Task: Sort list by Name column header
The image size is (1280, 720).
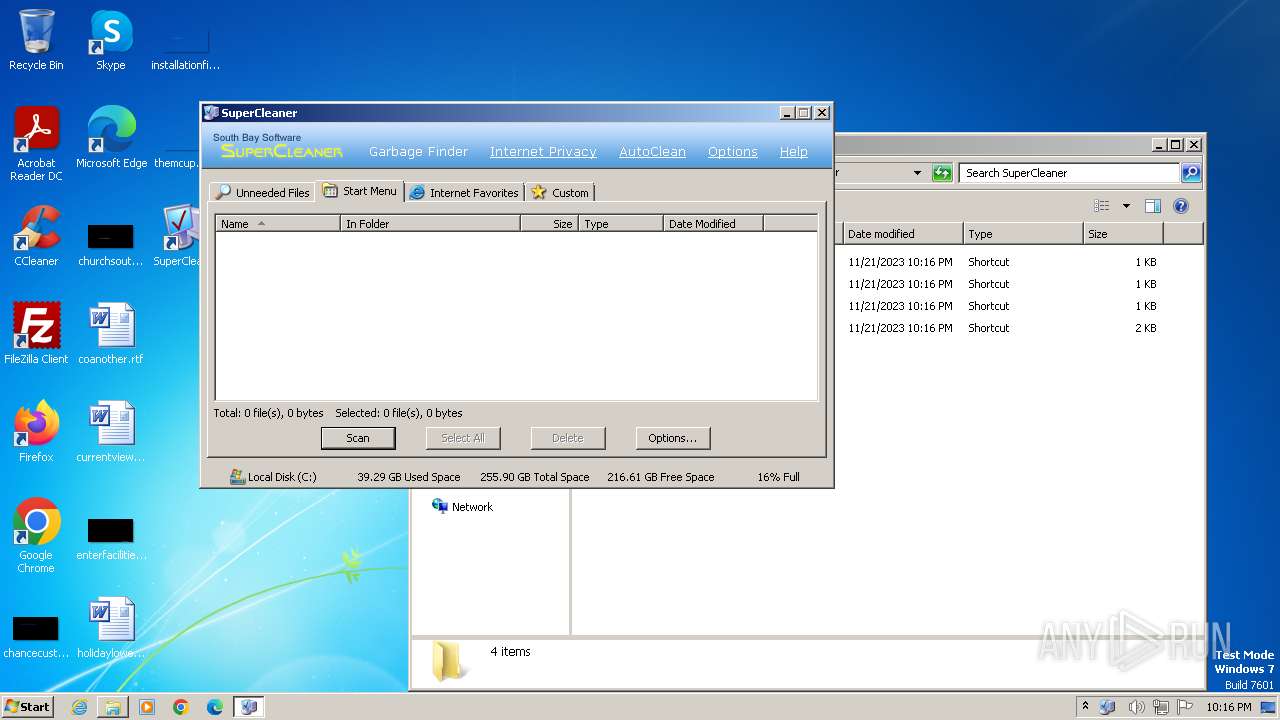Action: coord(278,224)
